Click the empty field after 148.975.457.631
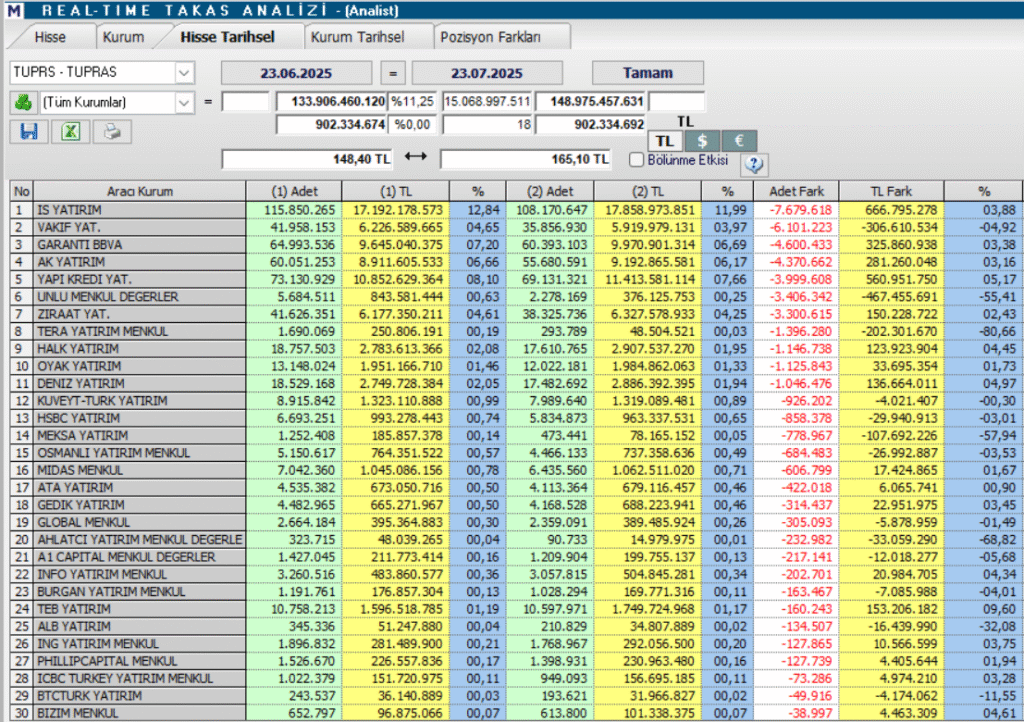 (677, 102)
